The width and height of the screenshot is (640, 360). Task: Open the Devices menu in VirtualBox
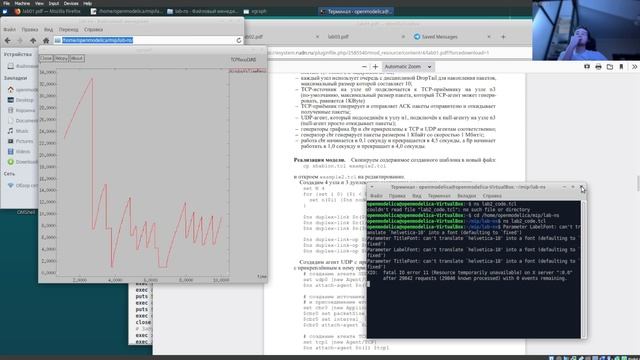(x=71, y=3)
